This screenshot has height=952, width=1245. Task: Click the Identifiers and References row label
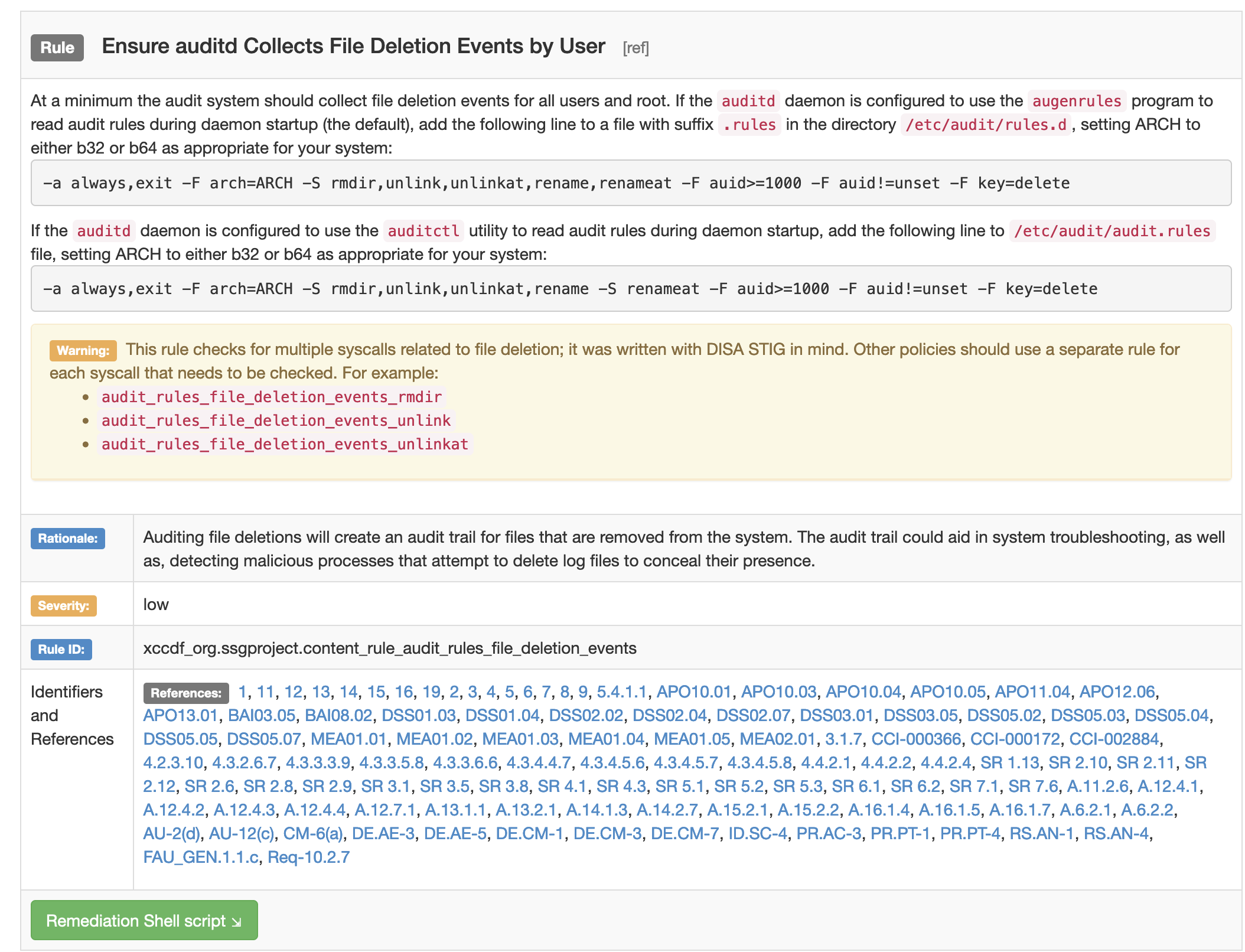(x=72, y=715)
